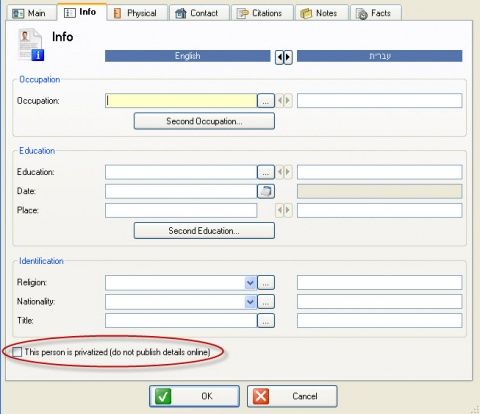Select the Info tab
Image resolution: width=480 pixels, height=414 pixels.
tap(82, 12)
